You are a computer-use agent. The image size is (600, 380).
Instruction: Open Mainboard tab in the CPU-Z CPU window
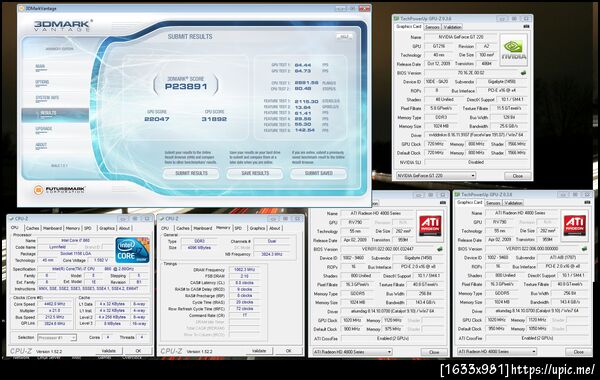[52, 228]
